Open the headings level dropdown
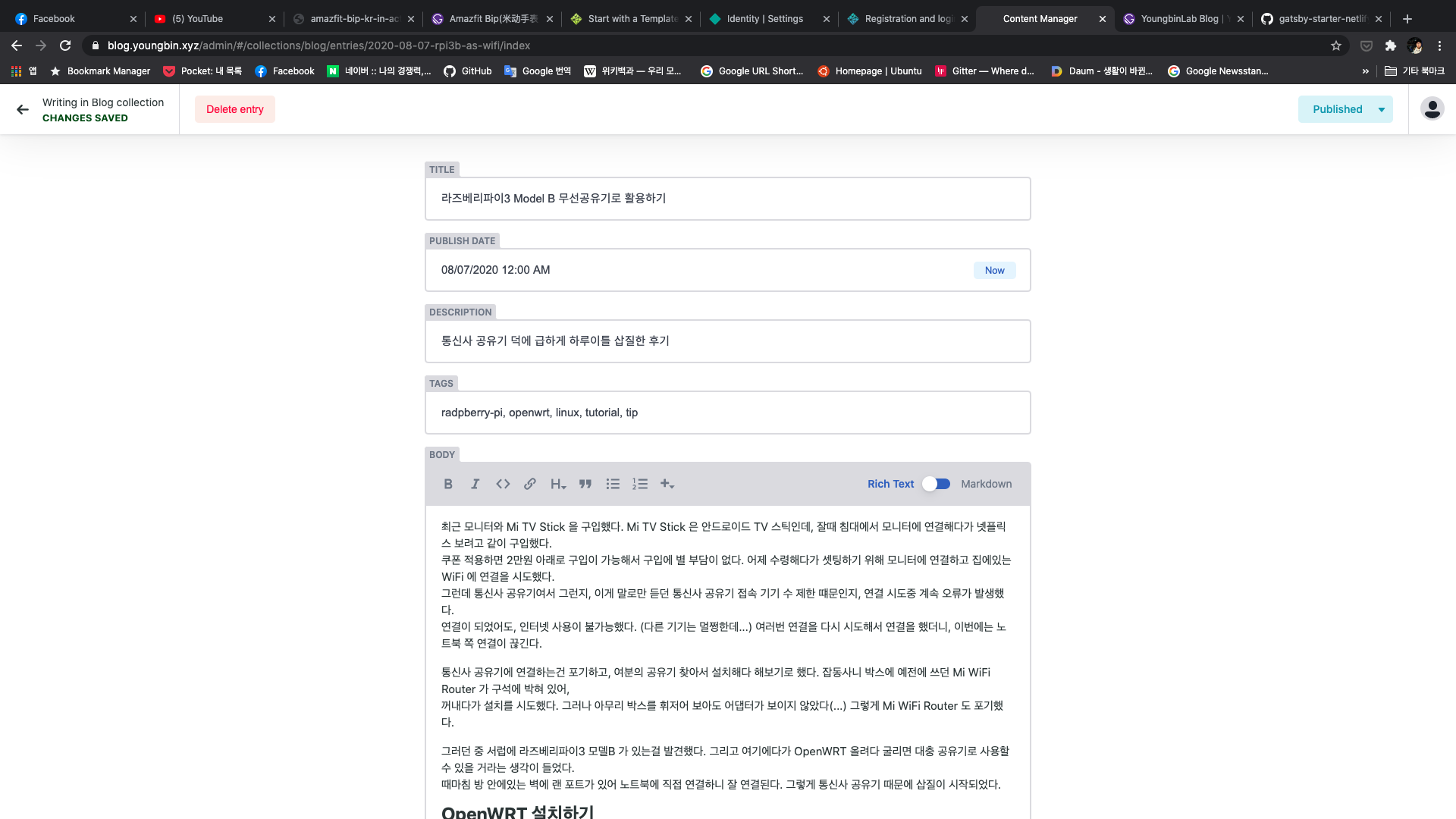 pyautogui.click(x=558, y=484)
